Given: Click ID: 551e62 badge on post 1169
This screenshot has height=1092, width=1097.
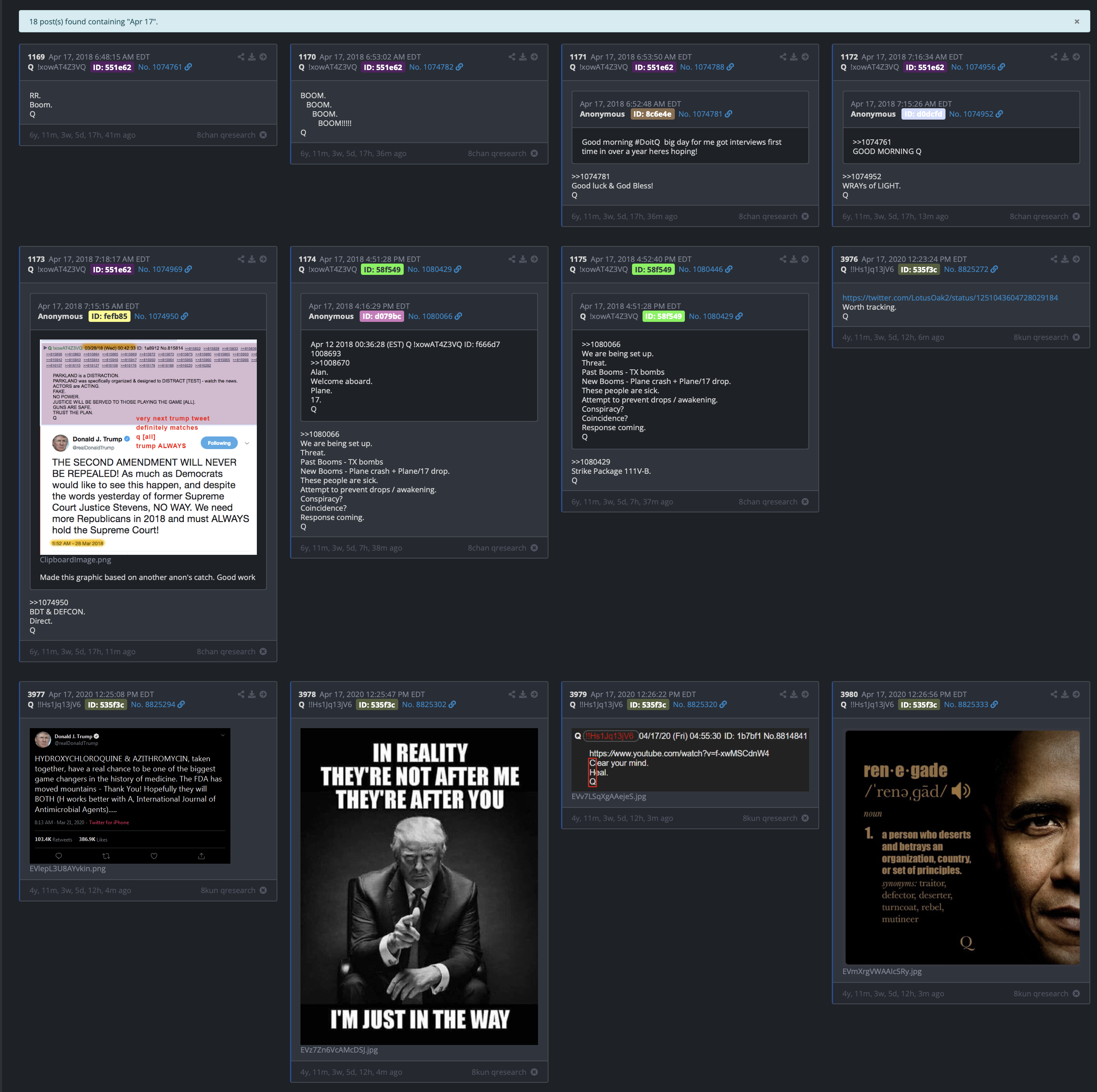Looking at the screenshot, I should [112, 67].
